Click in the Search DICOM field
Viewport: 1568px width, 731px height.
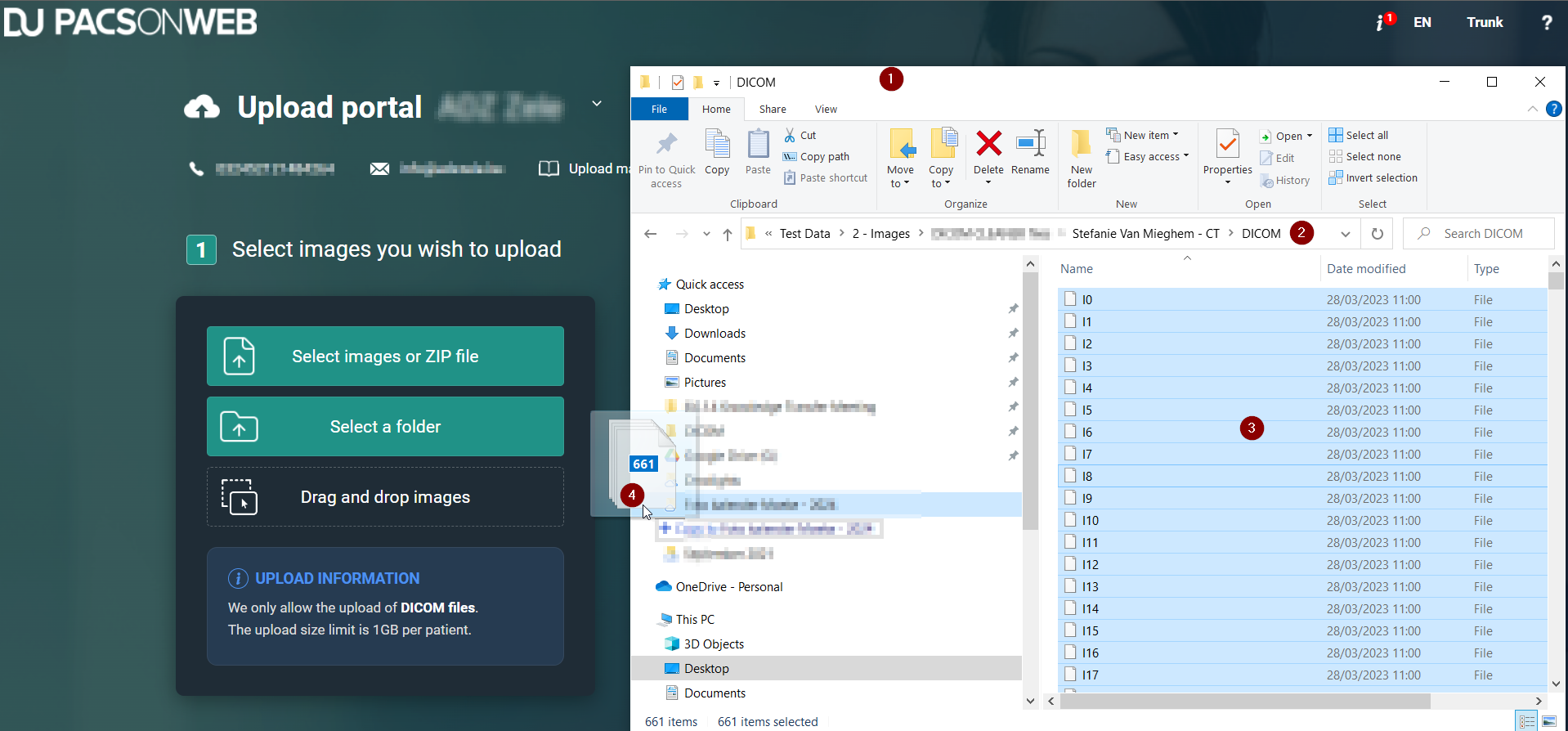point(1479,234)
